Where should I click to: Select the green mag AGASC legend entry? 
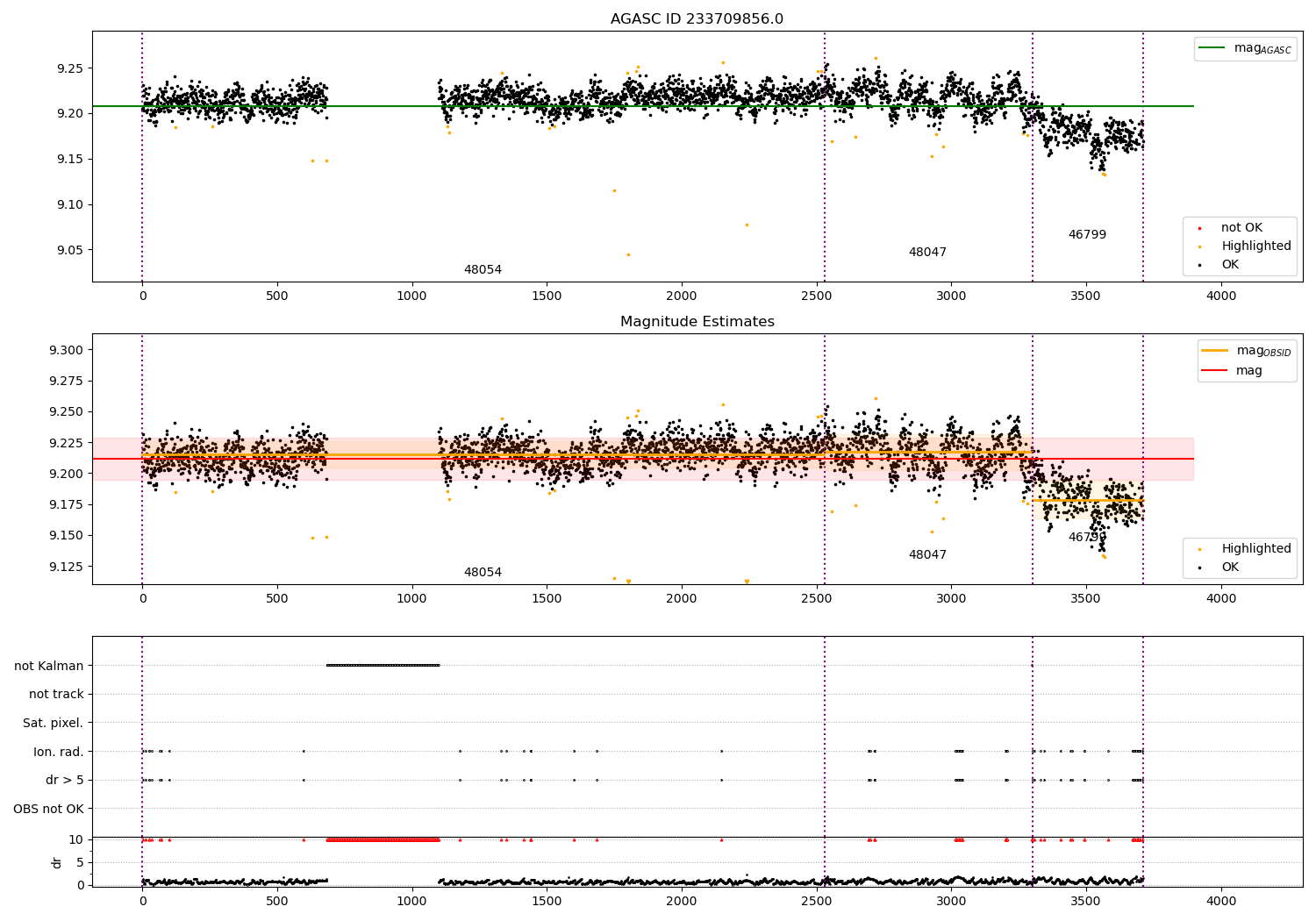click(x=1245, y=48)
